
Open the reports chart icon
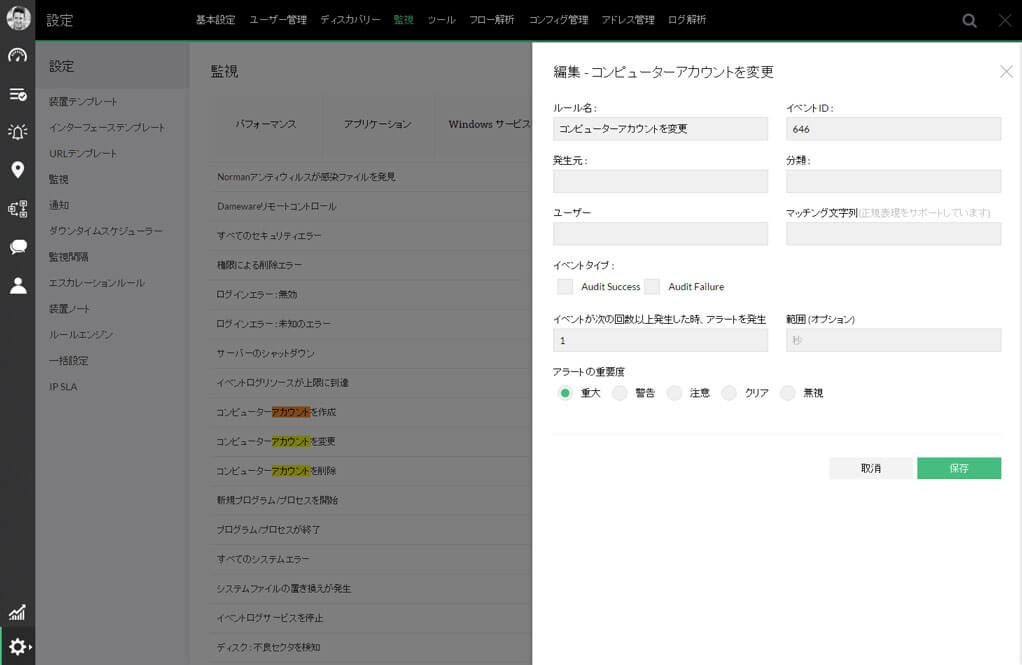(17, 612)
